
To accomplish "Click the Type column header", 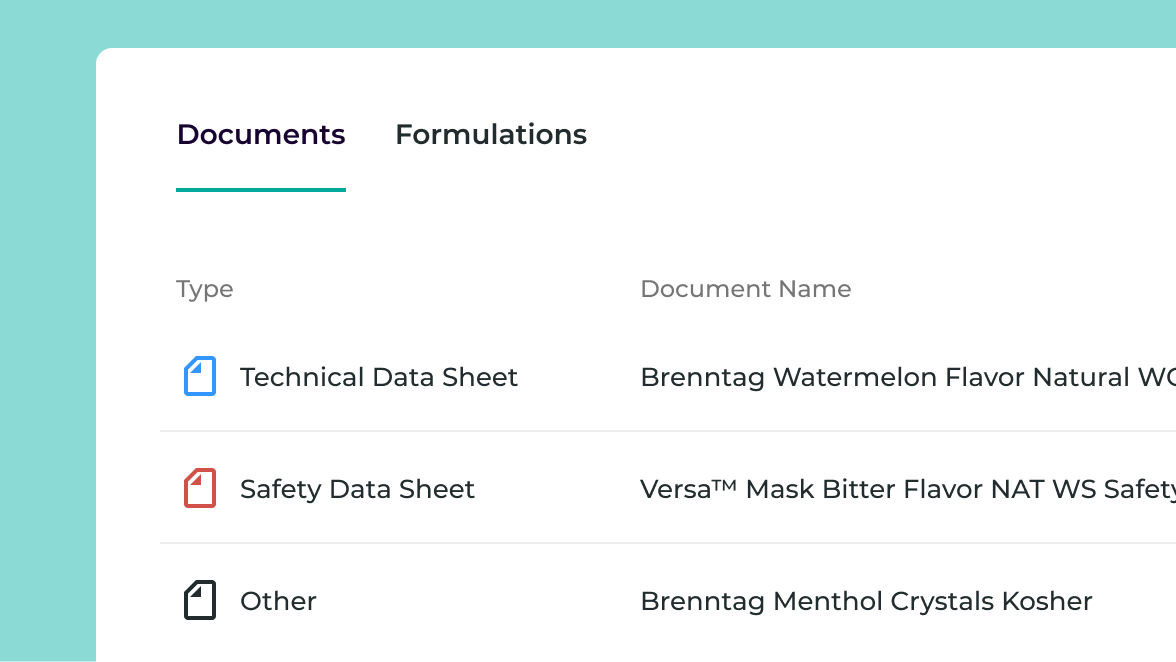I will (x=205, y=290).
